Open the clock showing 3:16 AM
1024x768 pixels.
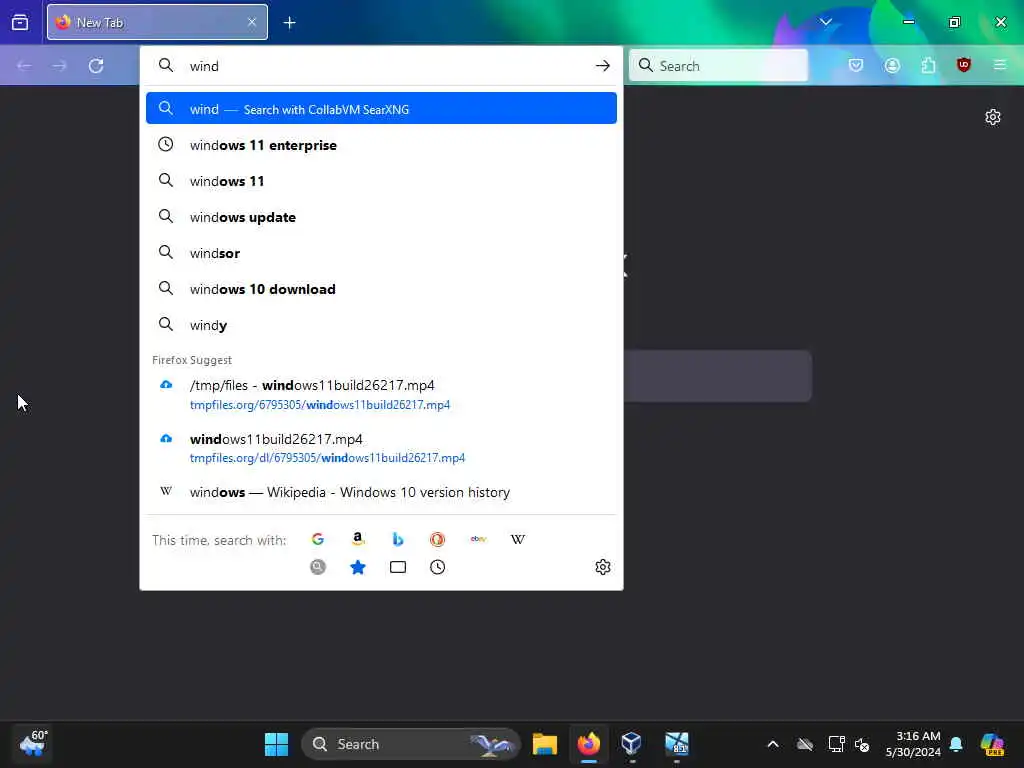(913, 744)
